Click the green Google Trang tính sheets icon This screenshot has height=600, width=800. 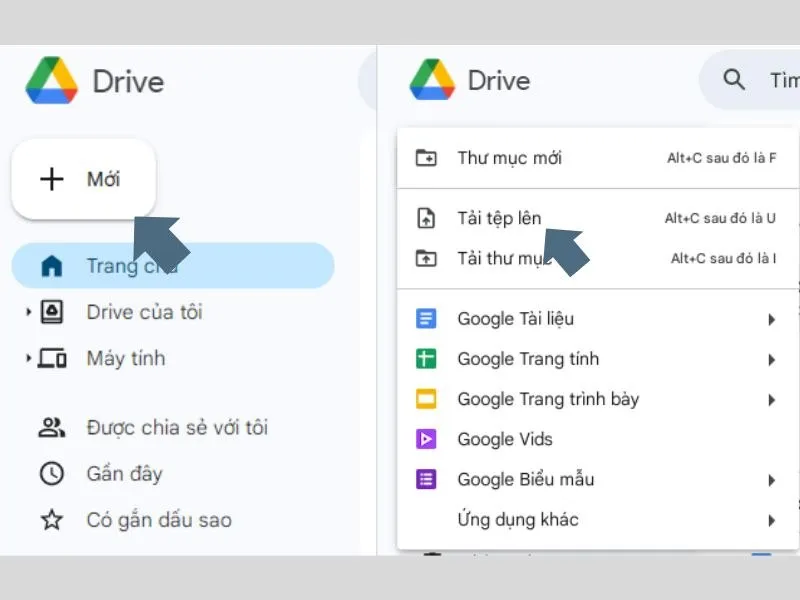[x=426, y=359]
